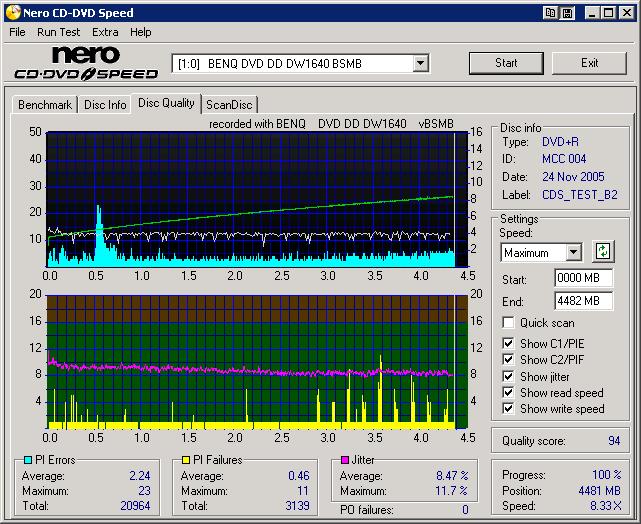641x524 pixels.
Task: Disable Show write speed checkbox
Action: pos(509,408)
